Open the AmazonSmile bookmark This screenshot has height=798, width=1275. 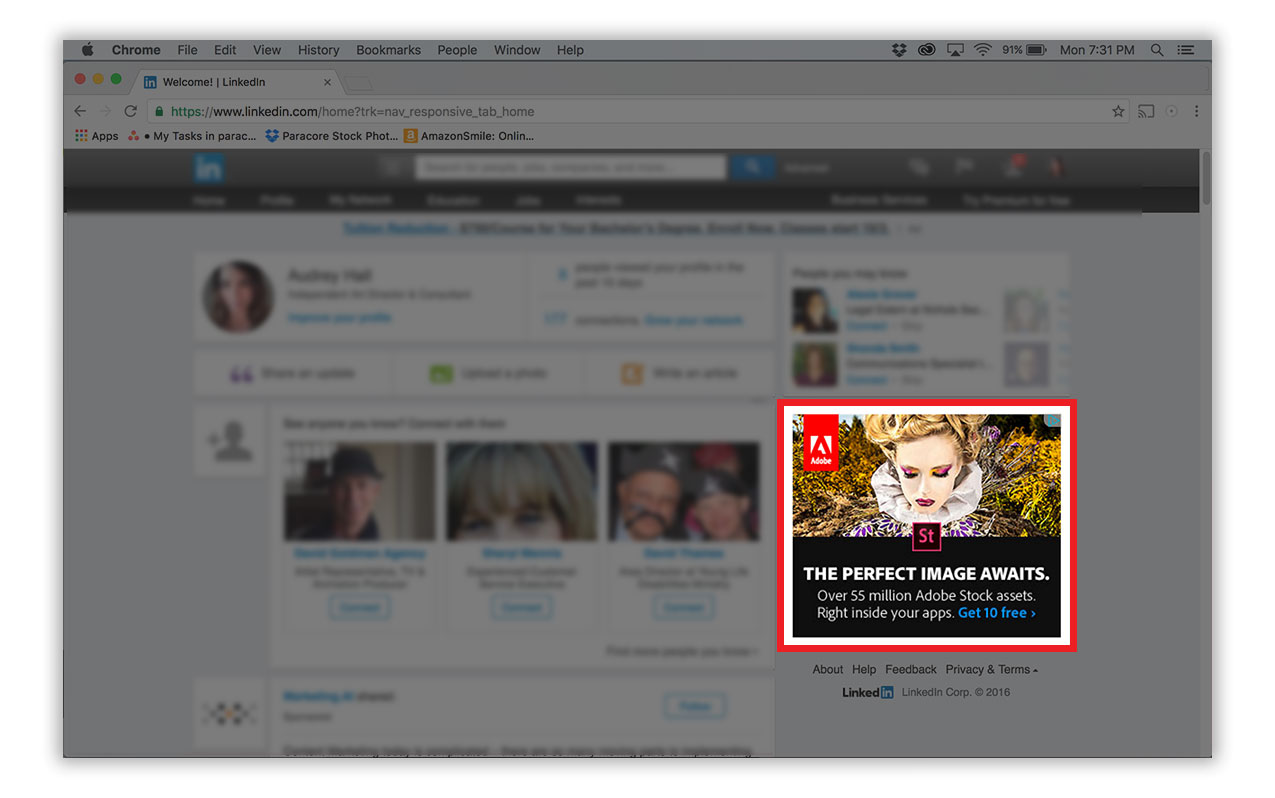pyautogui.click(x=469, y=136)
